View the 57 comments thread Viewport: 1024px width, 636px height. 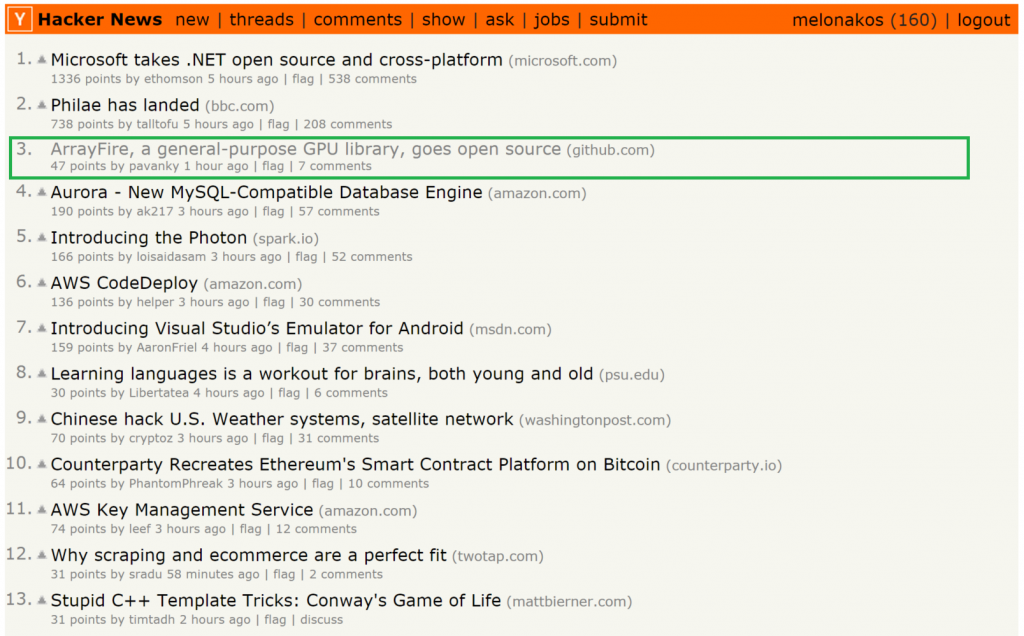339,212
